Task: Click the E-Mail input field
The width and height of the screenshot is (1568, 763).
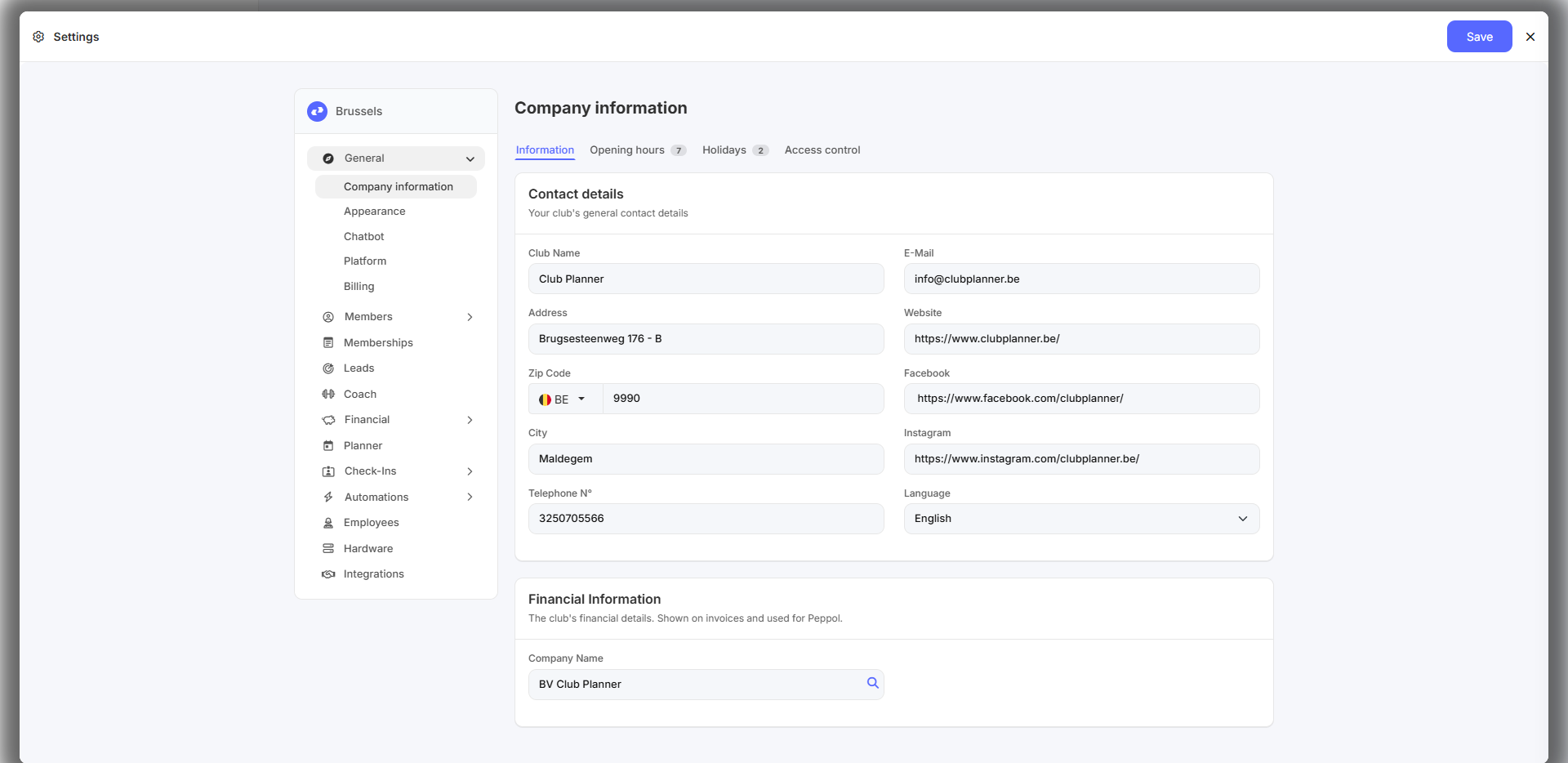Action: coord(1081,279)
